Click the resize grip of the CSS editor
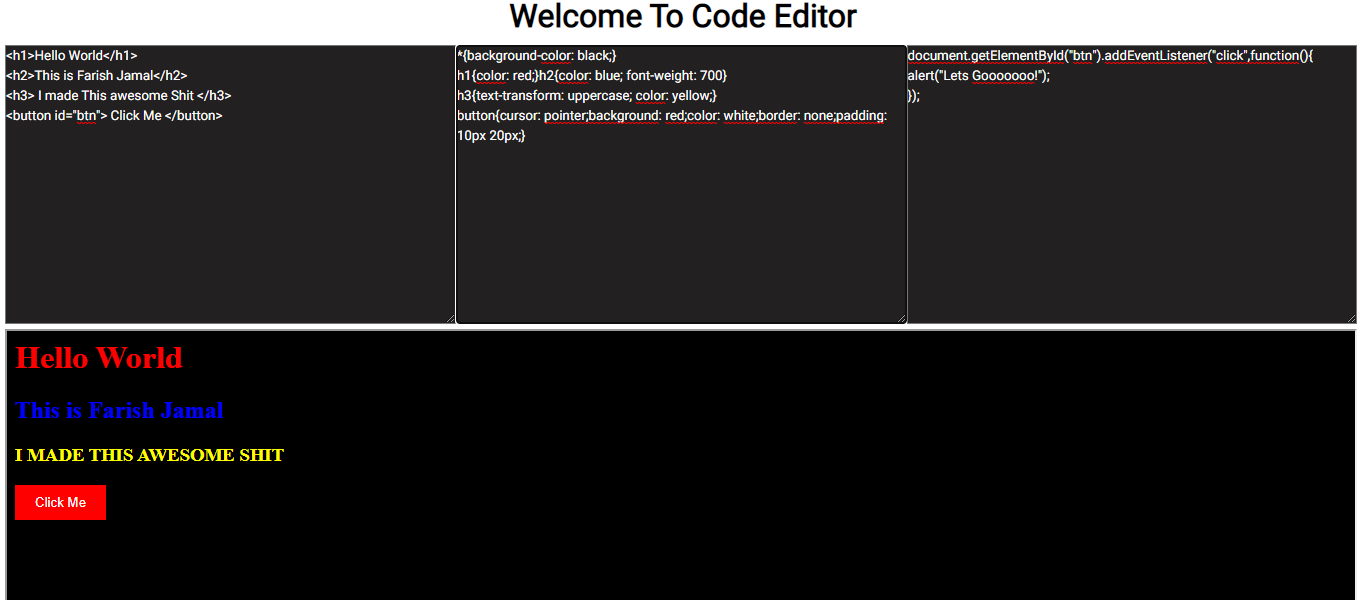Screen dimensions: 1366x600 [x=901, y=317]
